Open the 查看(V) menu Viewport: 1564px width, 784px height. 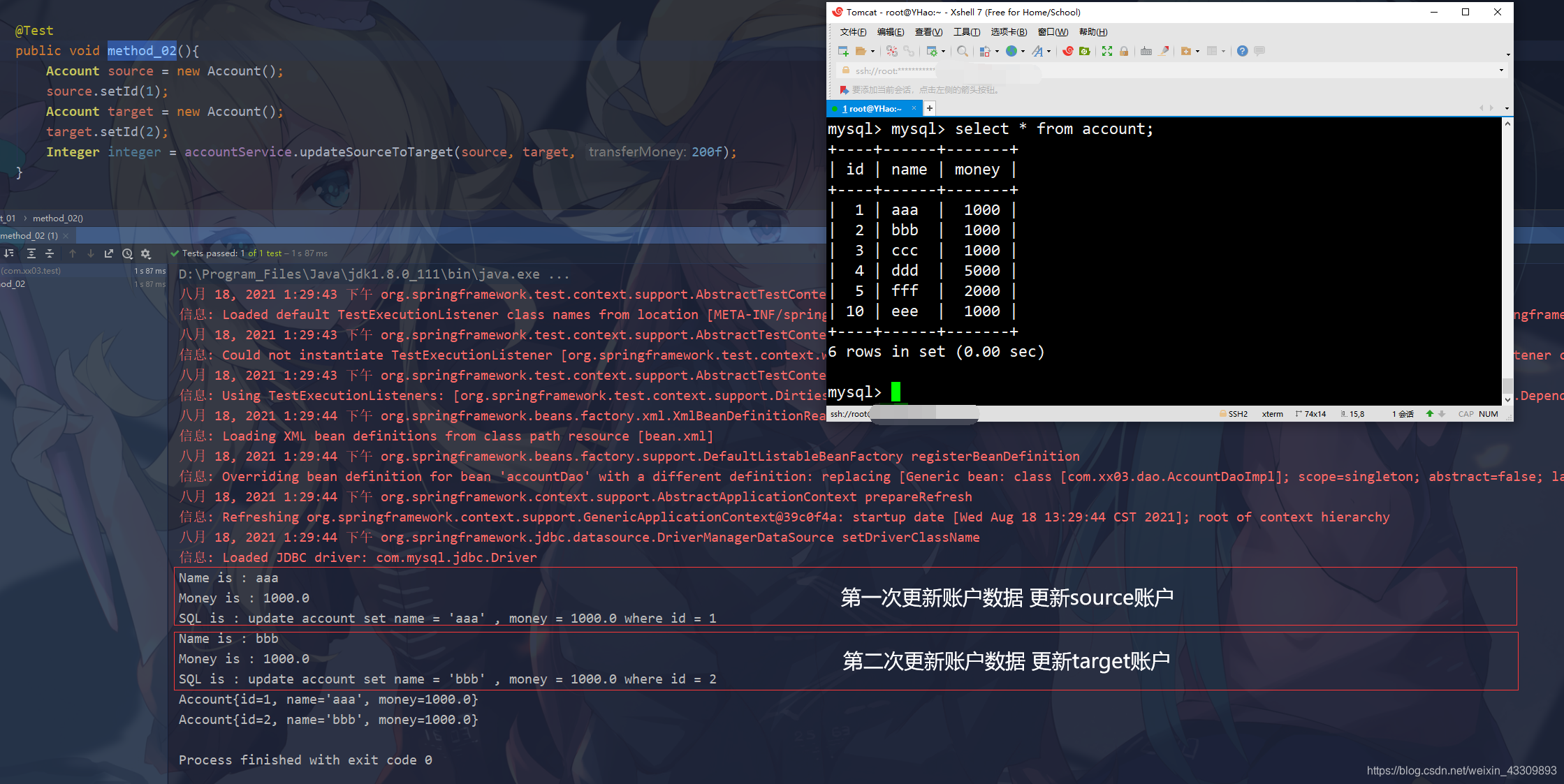928,32
